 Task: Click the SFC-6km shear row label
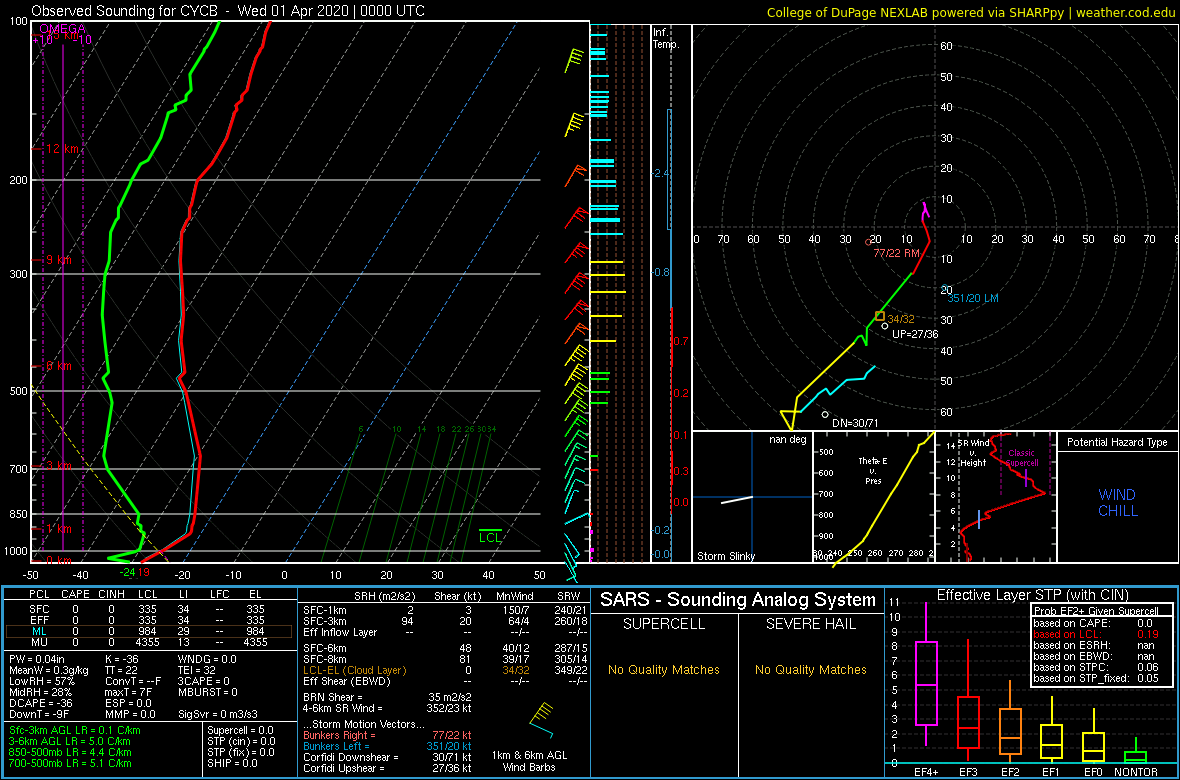[x=324, y=647]
